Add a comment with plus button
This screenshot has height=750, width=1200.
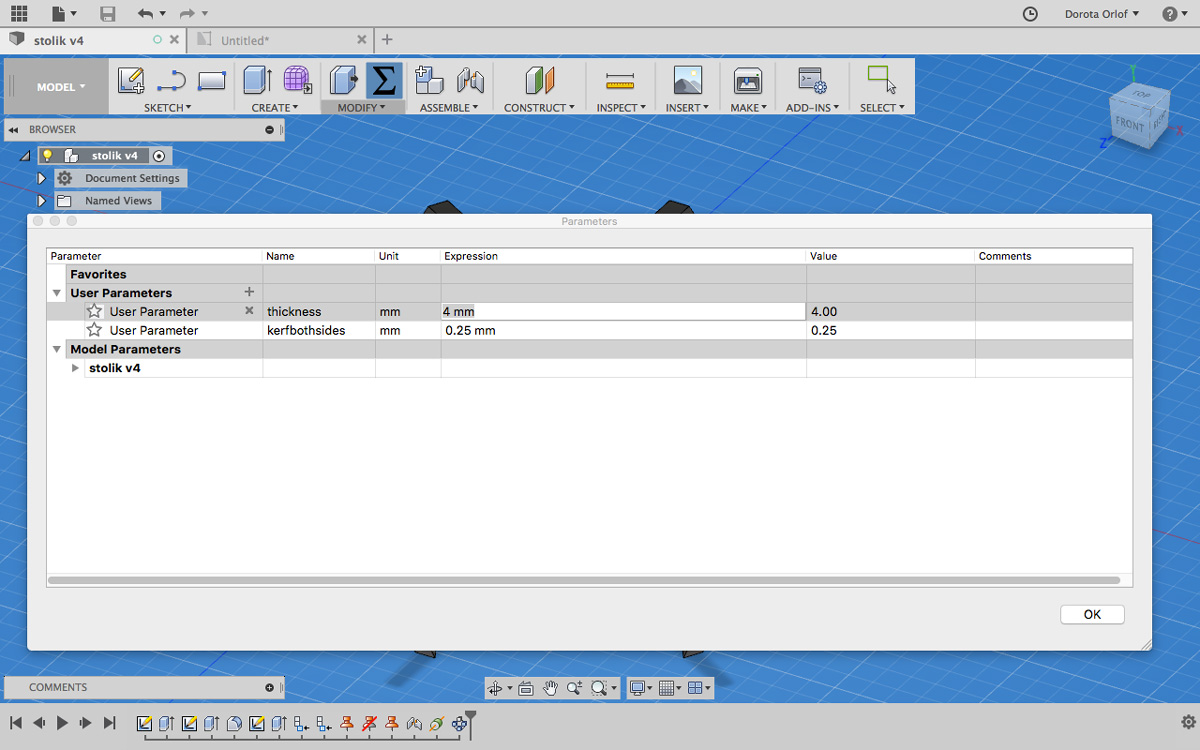click(269, 687)
